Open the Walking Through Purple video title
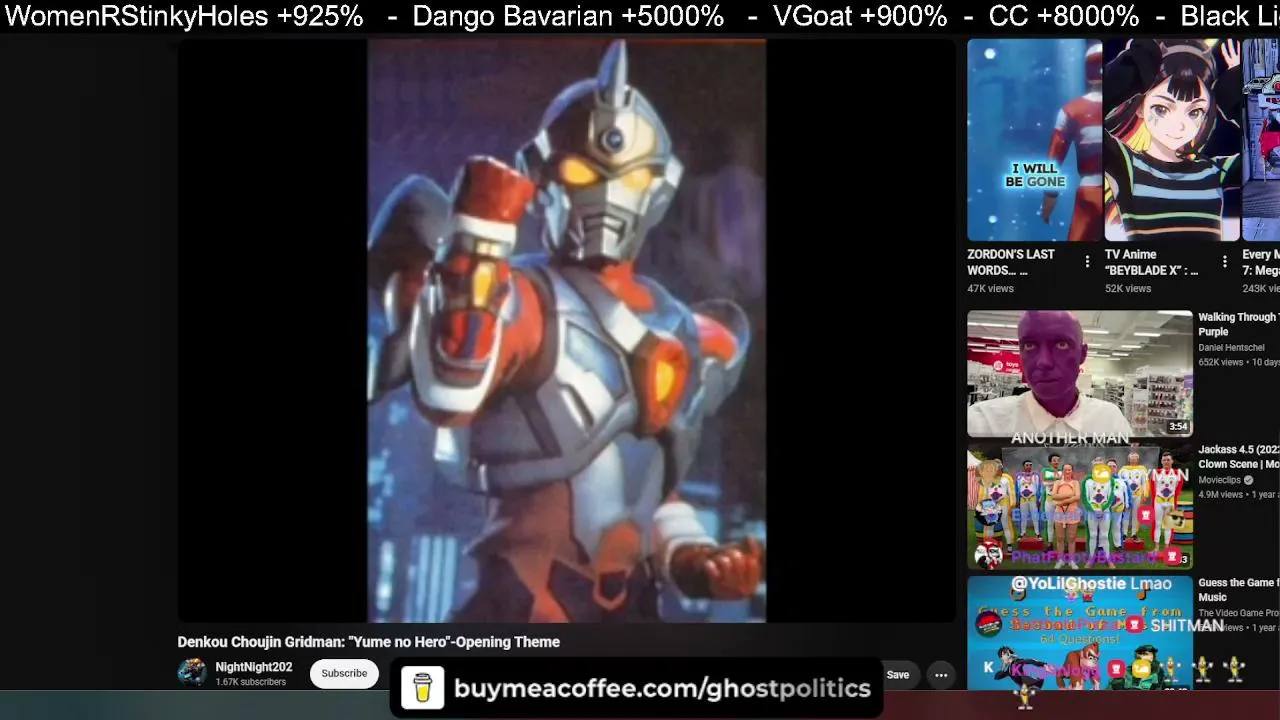The width and height of the screenshot is (1280, 720). [x=1238, y=324]
